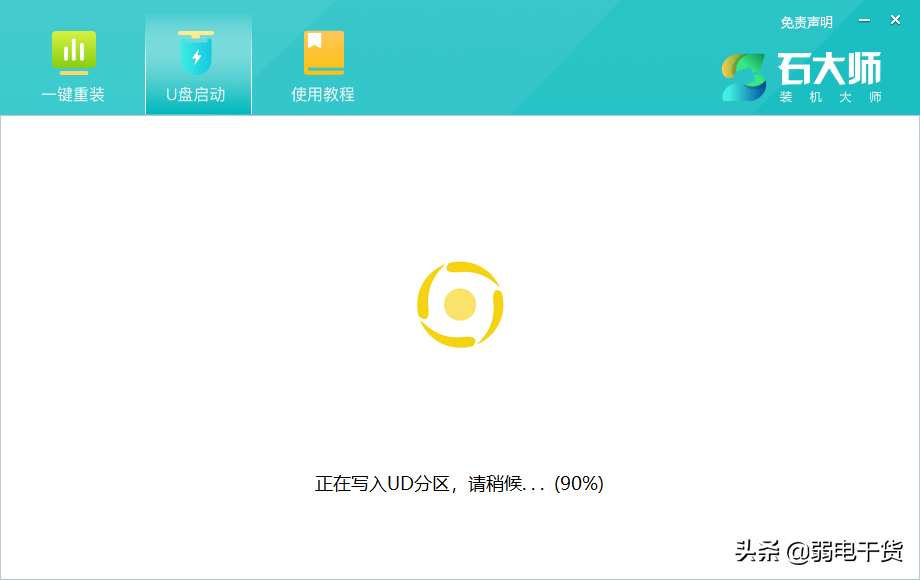The width and height of the screenshot is (920, 580).
Task: Click the U盘启动 lightning shield icon
Action: (x=196, y=53)
